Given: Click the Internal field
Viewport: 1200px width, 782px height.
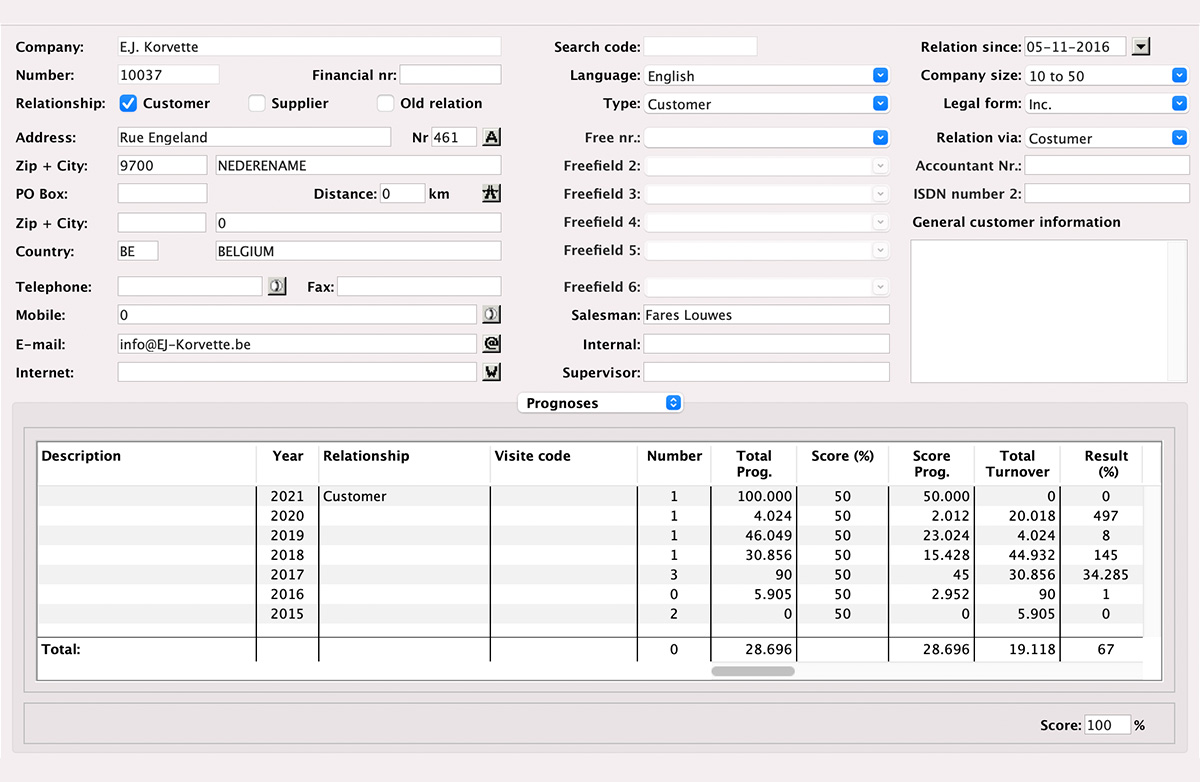Looking at the screenshot, I should point(766,343).
